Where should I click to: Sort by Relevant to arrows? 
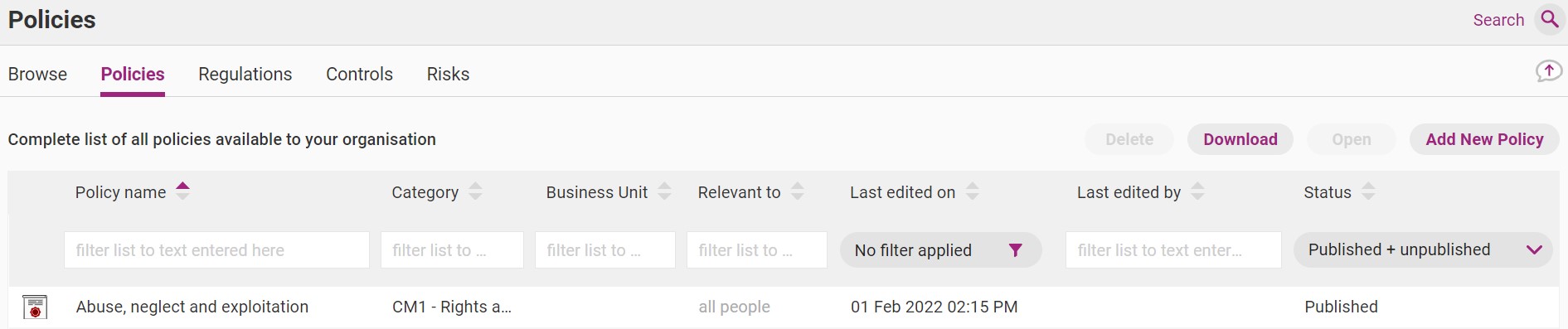coord(798,191)
